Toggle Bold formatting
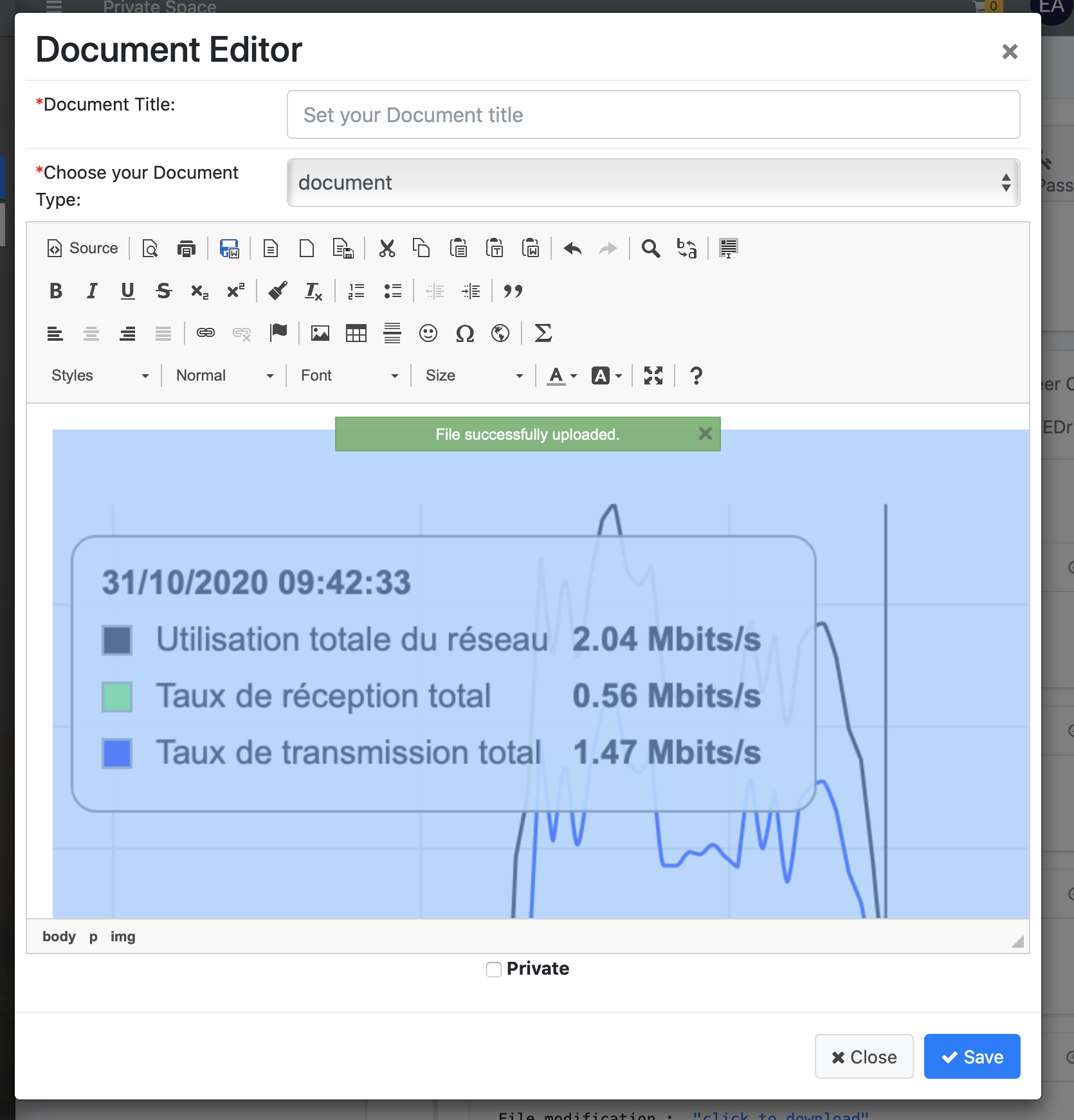The width and height of the screenshot is (1074, 1120). (56, 291)
